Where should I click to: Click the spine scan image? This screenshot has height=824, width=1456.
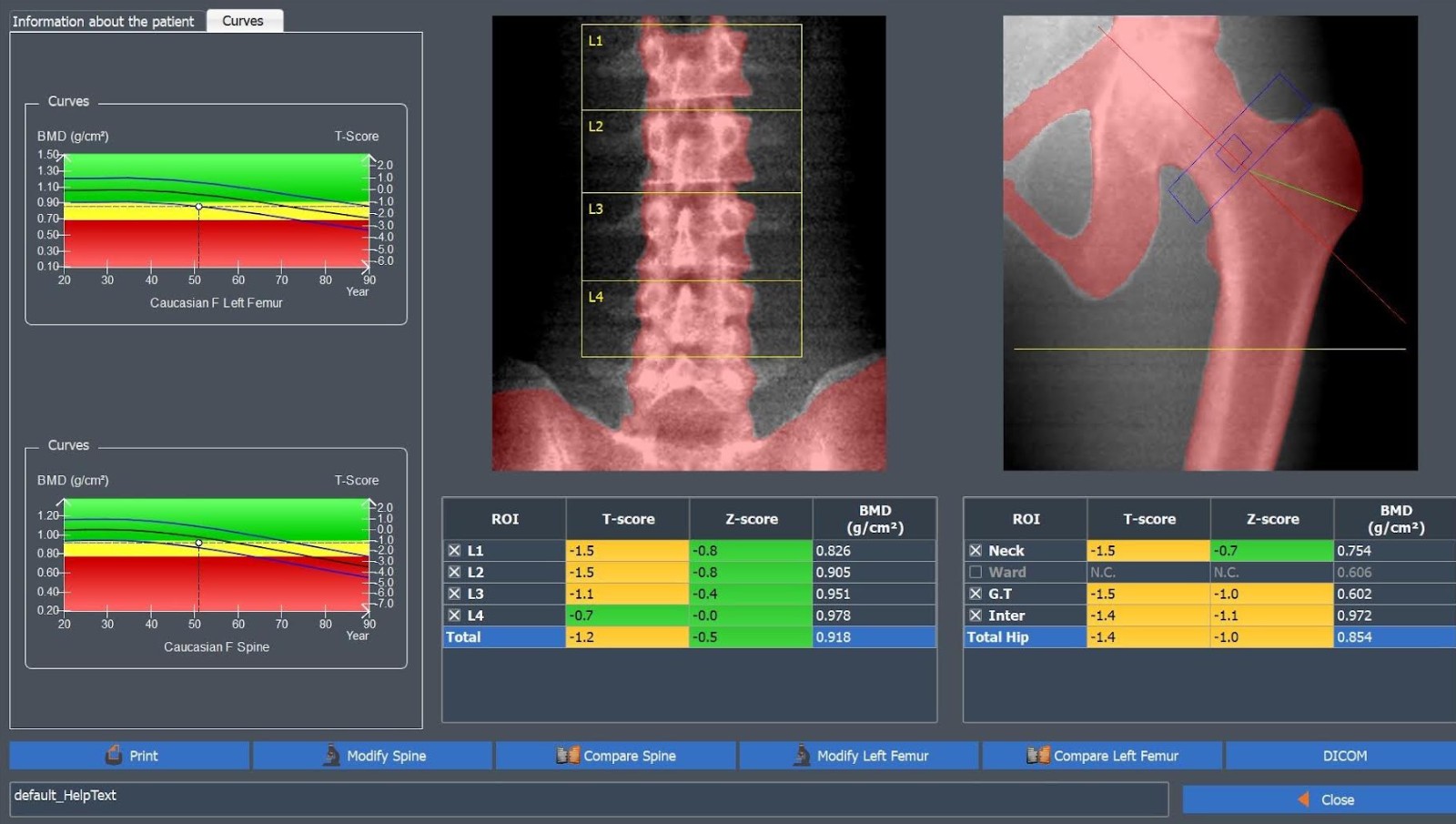click(689, 243)
